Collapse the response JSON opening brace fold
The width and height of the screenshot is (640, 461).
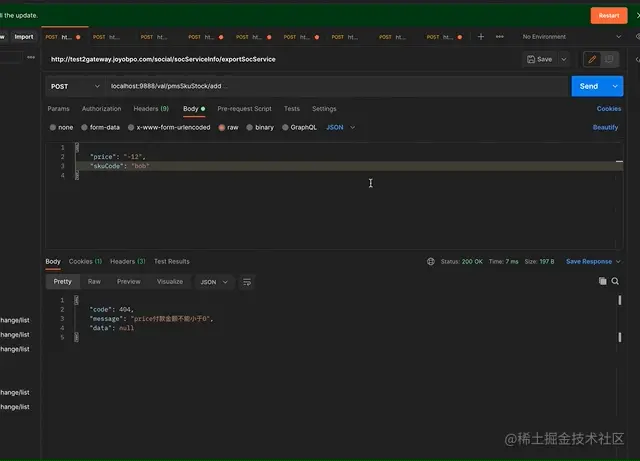click(x=76, y=300)
